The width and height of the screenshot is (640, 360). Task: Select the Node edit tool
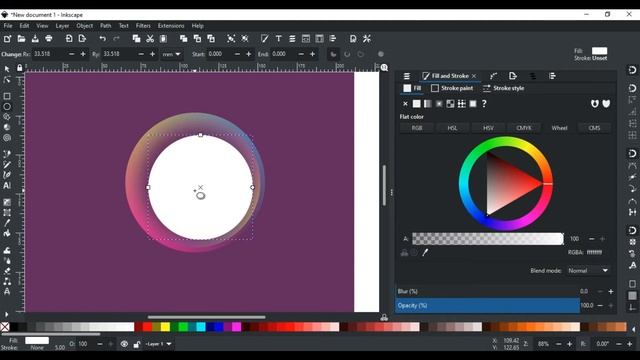[x=7, y=80]
